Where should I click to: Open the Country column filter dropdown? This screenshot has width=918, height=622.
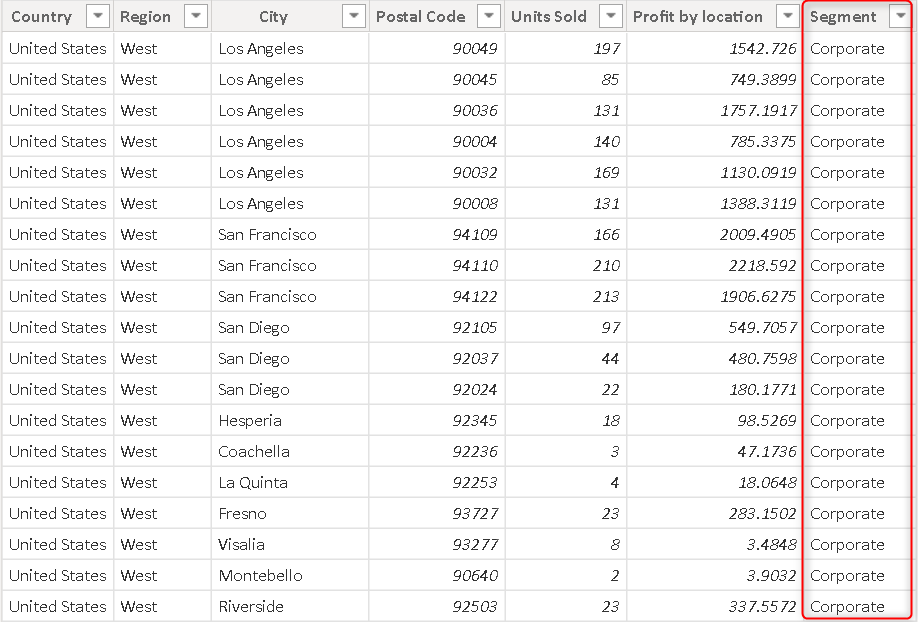tap(97, 16)
